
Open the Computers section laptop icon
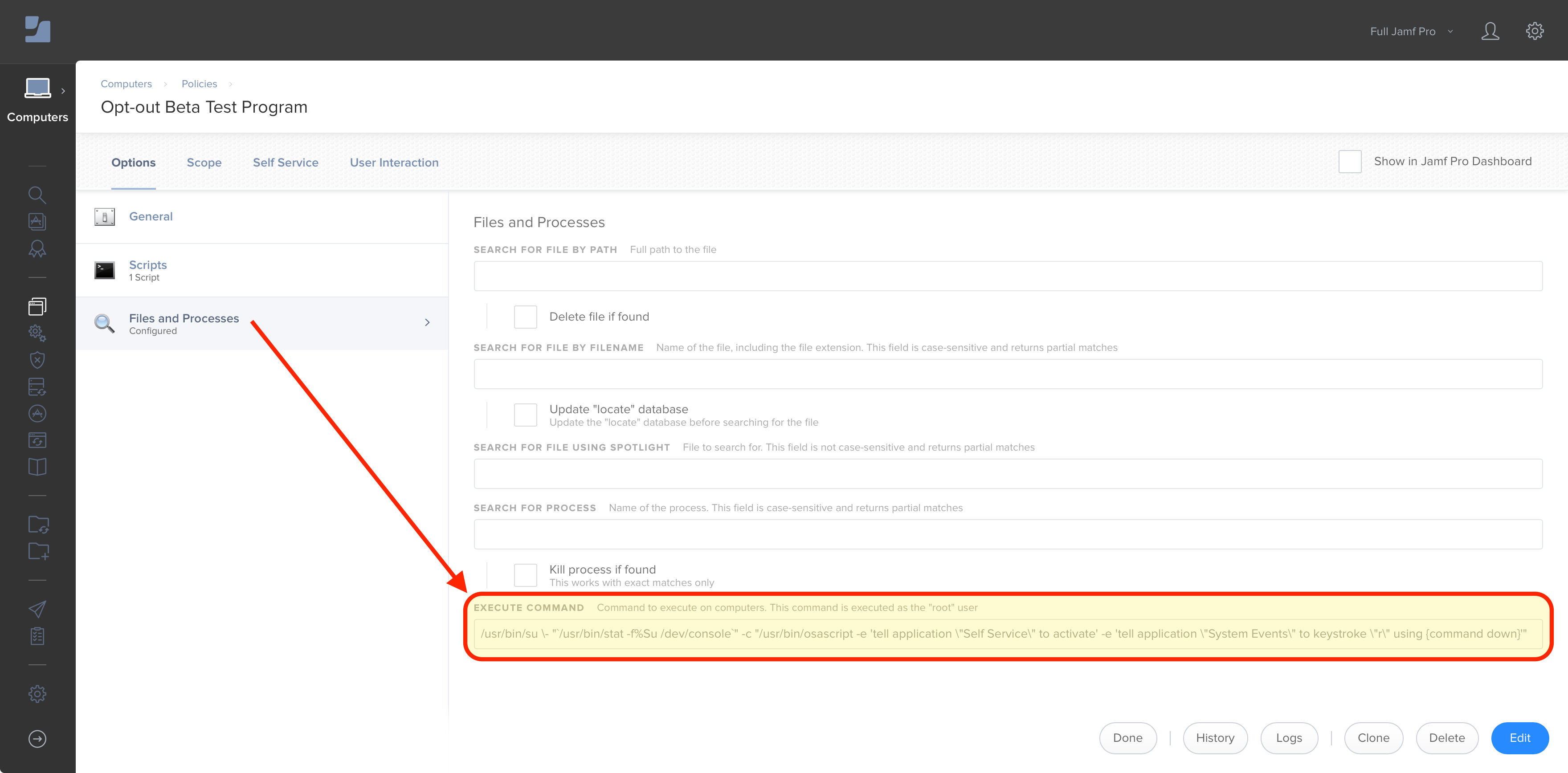point(37,88)
